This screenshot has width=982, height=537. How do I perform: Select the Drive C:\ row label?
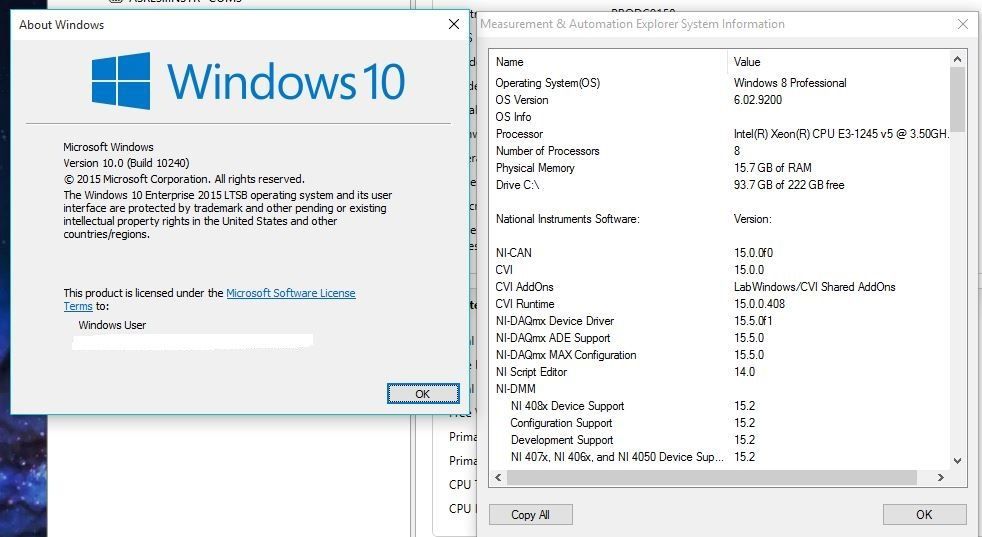click(517, 185)
